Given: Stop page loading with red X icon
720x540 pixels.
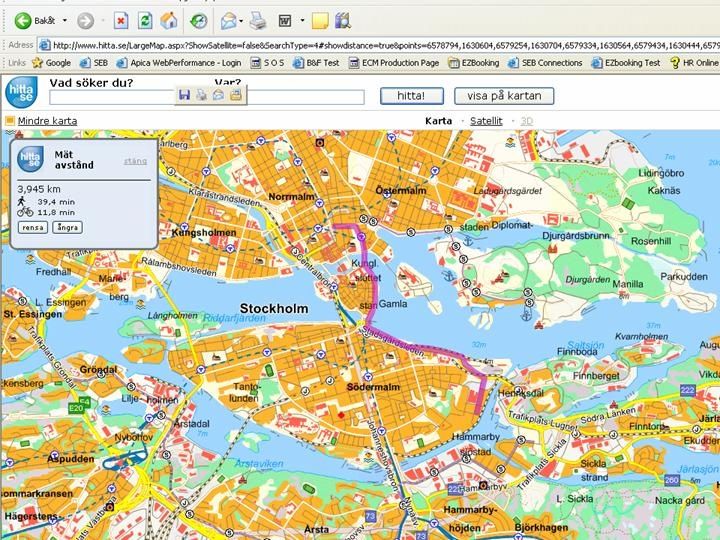Looking at the screenshot, I should pos(121,21).
